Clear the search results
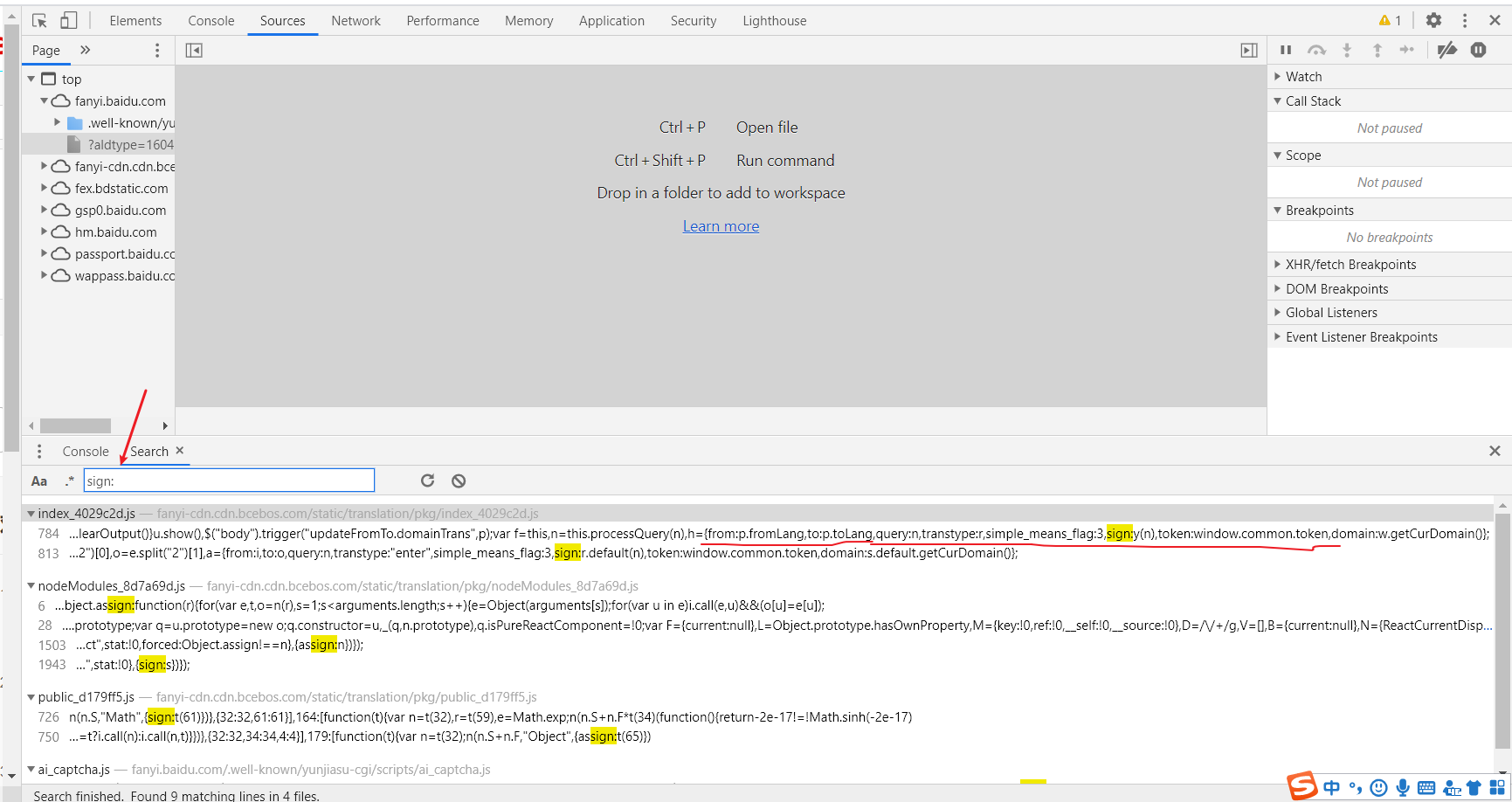Image resolution: width=1512 pixels, height=802 pixels. pyautogui.click(x=459, y=481)
